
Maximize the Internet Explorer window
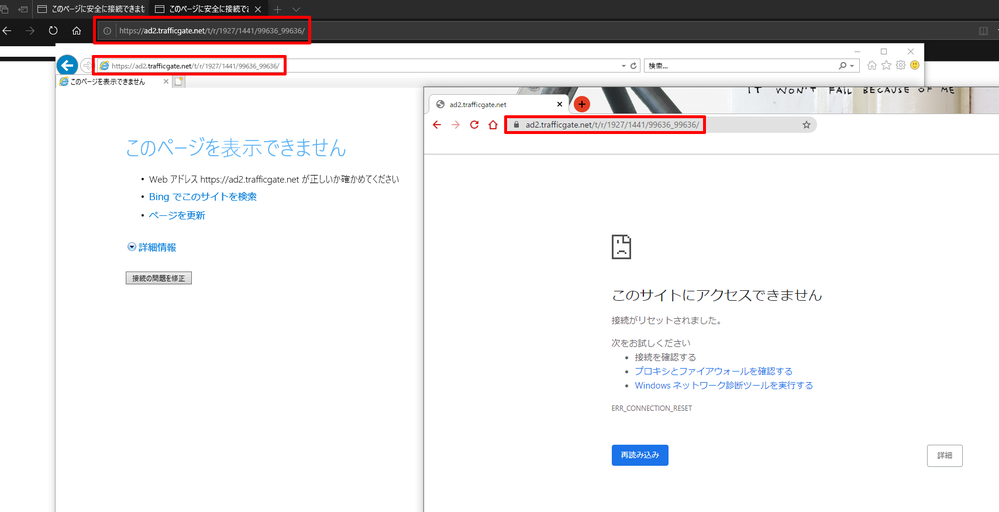(884, 51)
